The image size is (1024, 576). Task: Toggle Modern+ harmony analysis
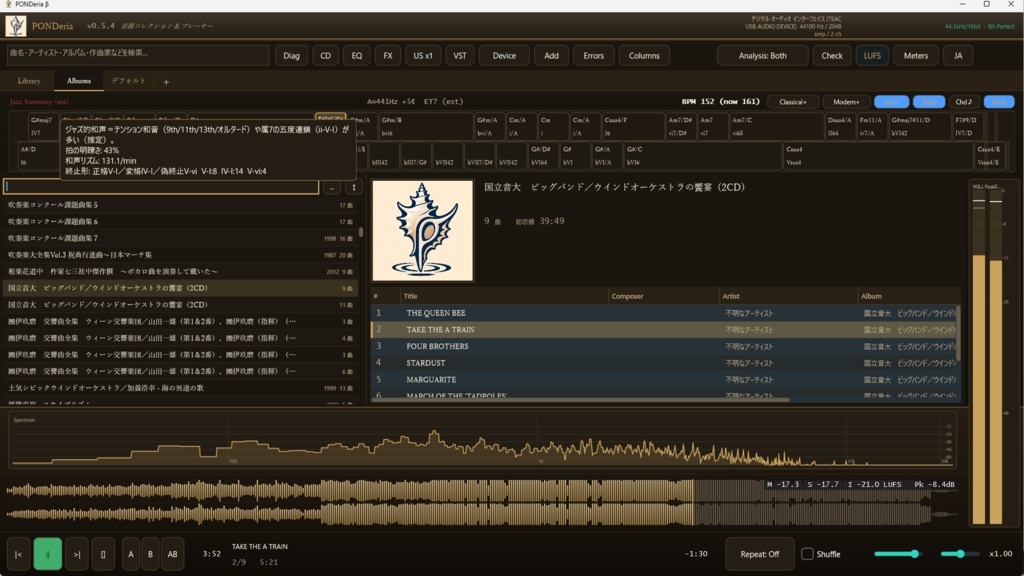point(846,102)
